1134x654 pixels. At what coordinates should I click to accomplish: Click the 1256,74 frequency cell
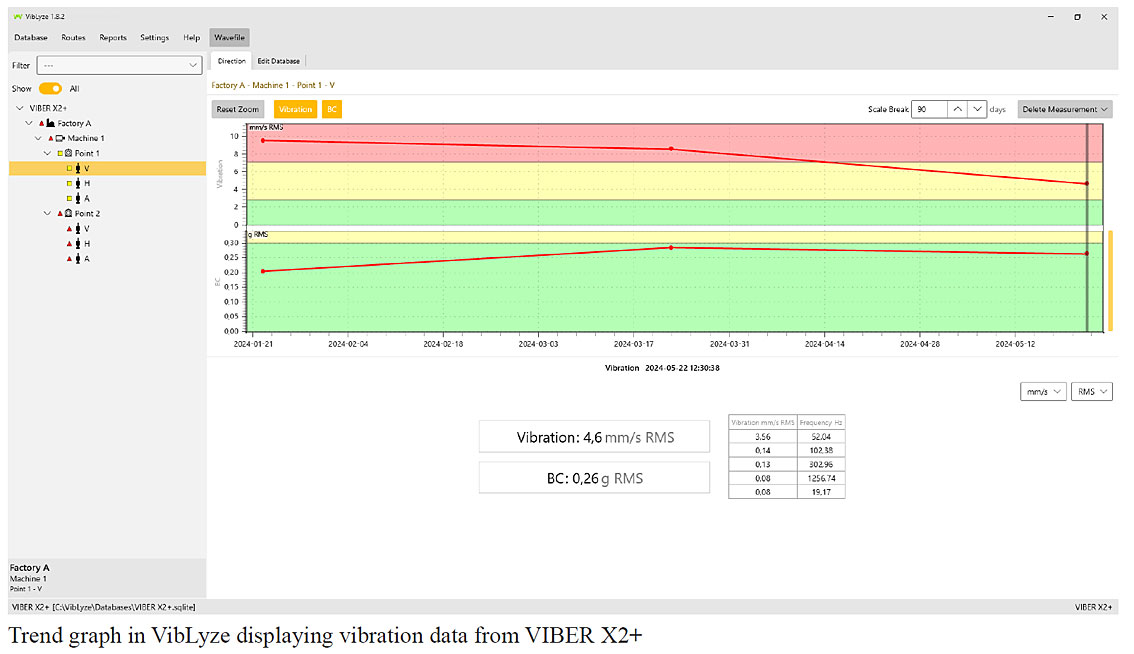pyautogui.click(x=821, y=478)
